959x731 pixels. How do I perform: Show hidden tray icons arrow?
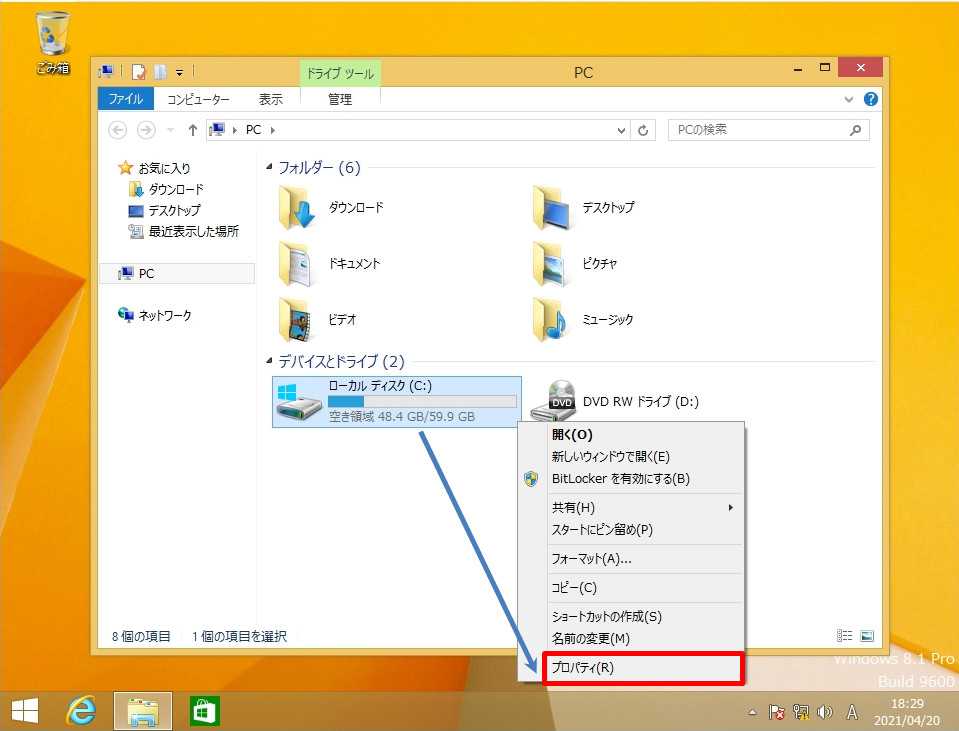click(x=752, y=712)
